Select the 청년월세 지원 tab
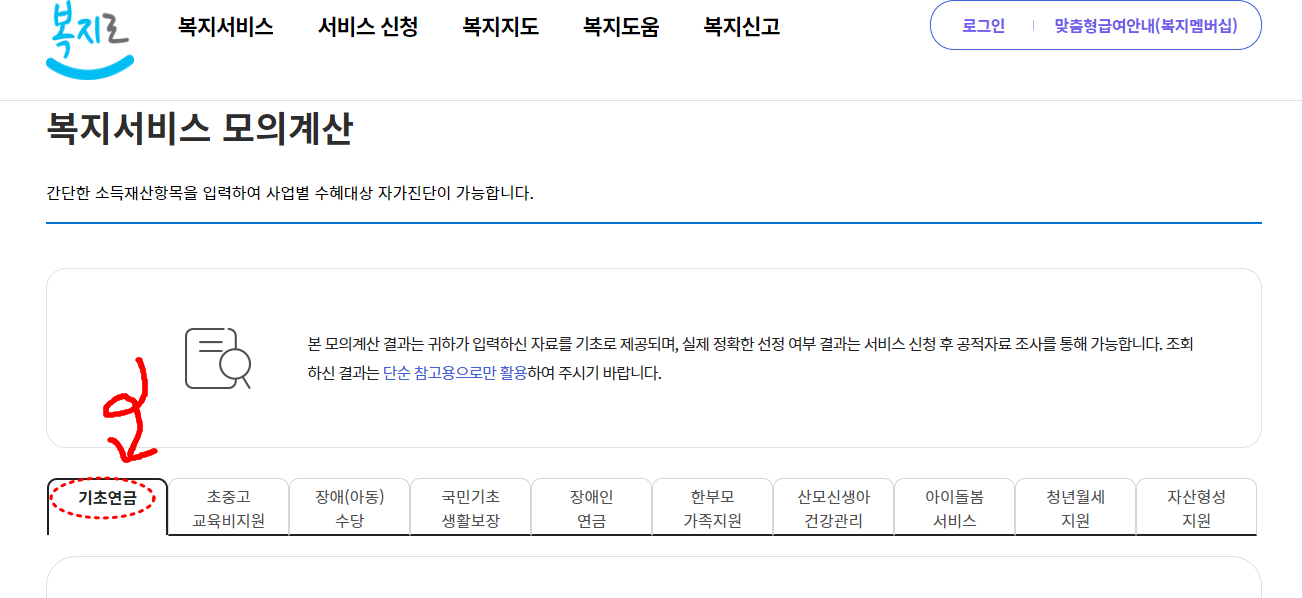 click(1076, 508)
